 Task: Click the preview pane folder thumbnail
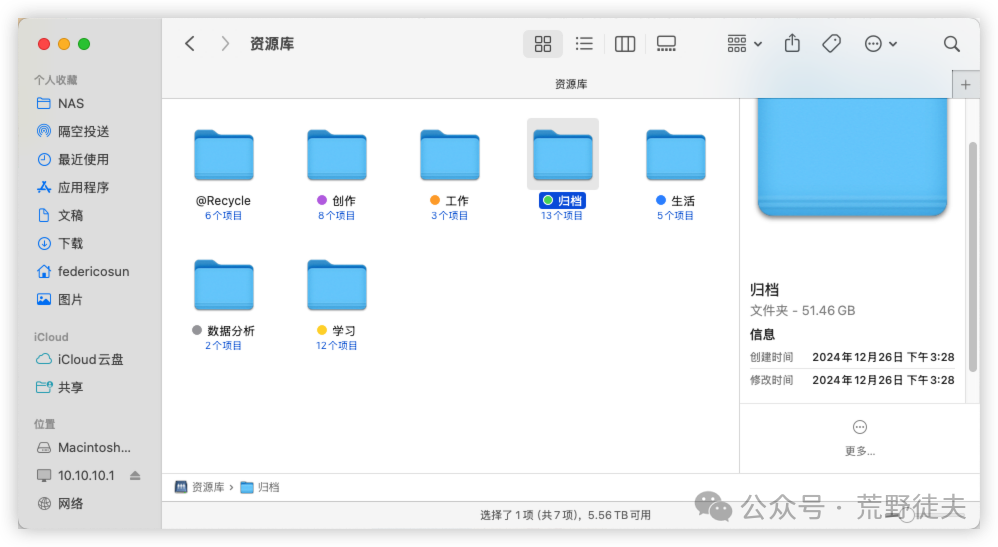(852, 157)
